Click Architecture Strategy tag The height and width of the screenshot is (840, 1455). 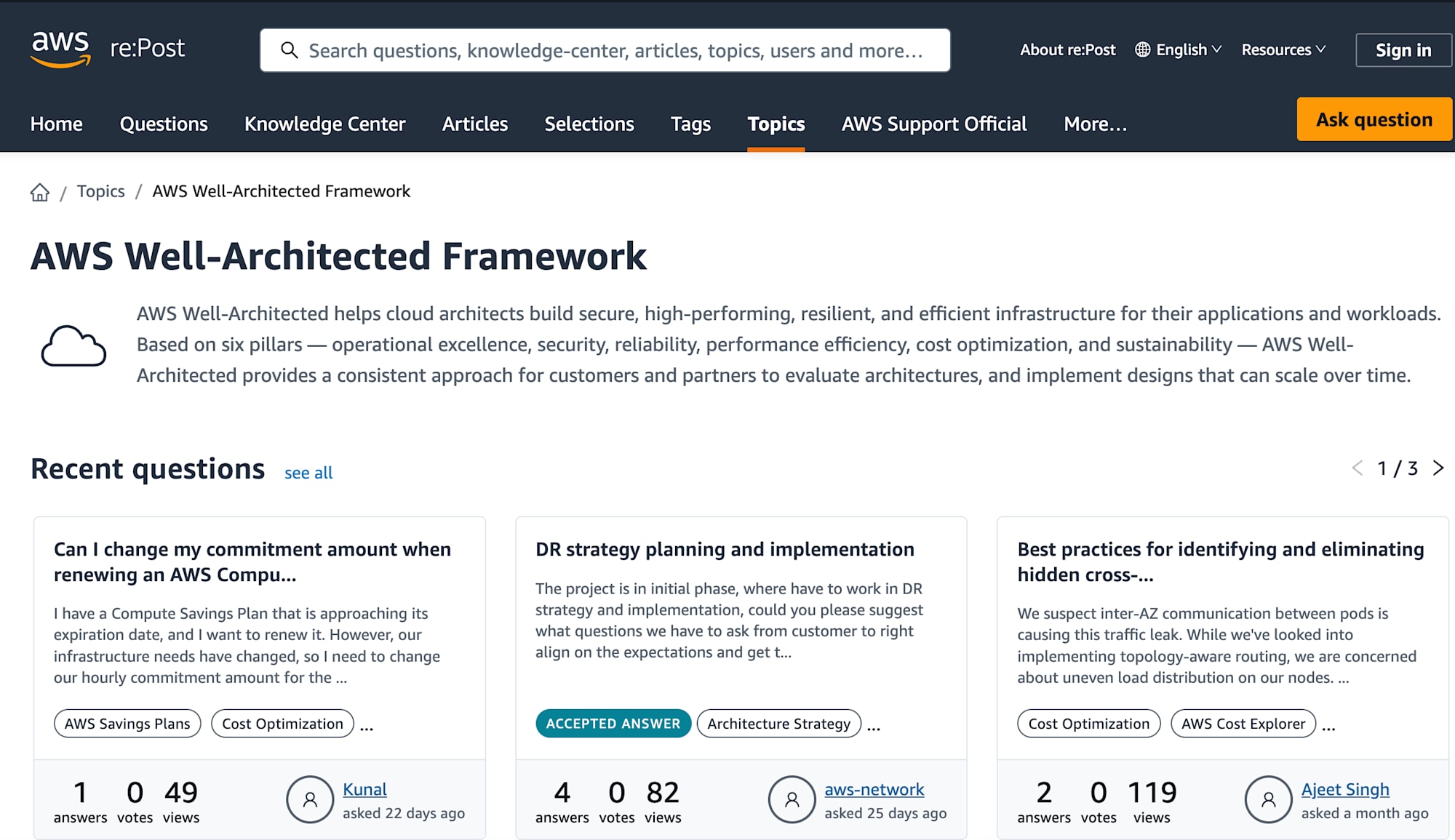778,724
